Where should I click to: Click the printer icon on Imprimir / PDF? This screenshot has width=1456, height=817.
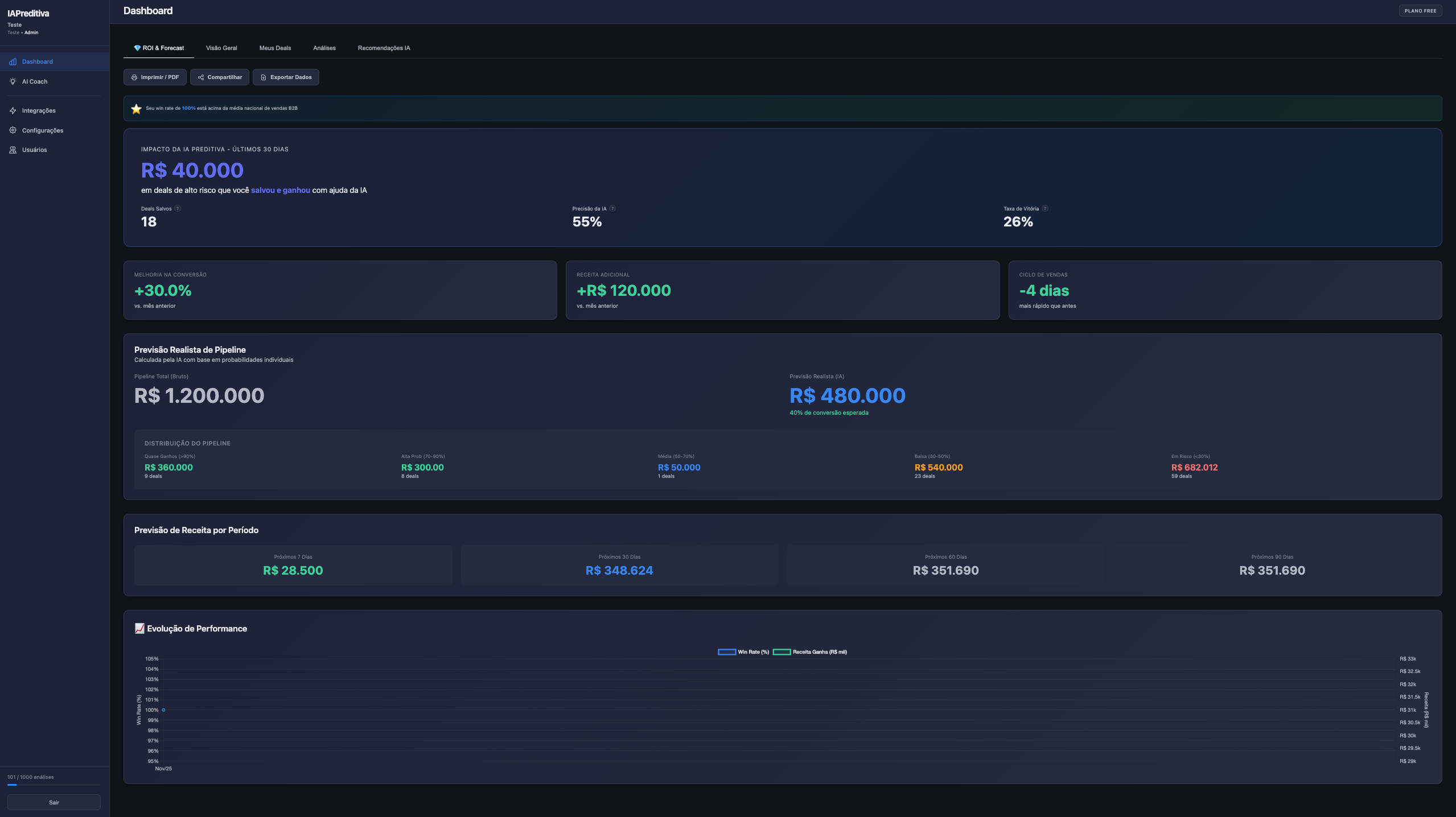tap(134, 77)
